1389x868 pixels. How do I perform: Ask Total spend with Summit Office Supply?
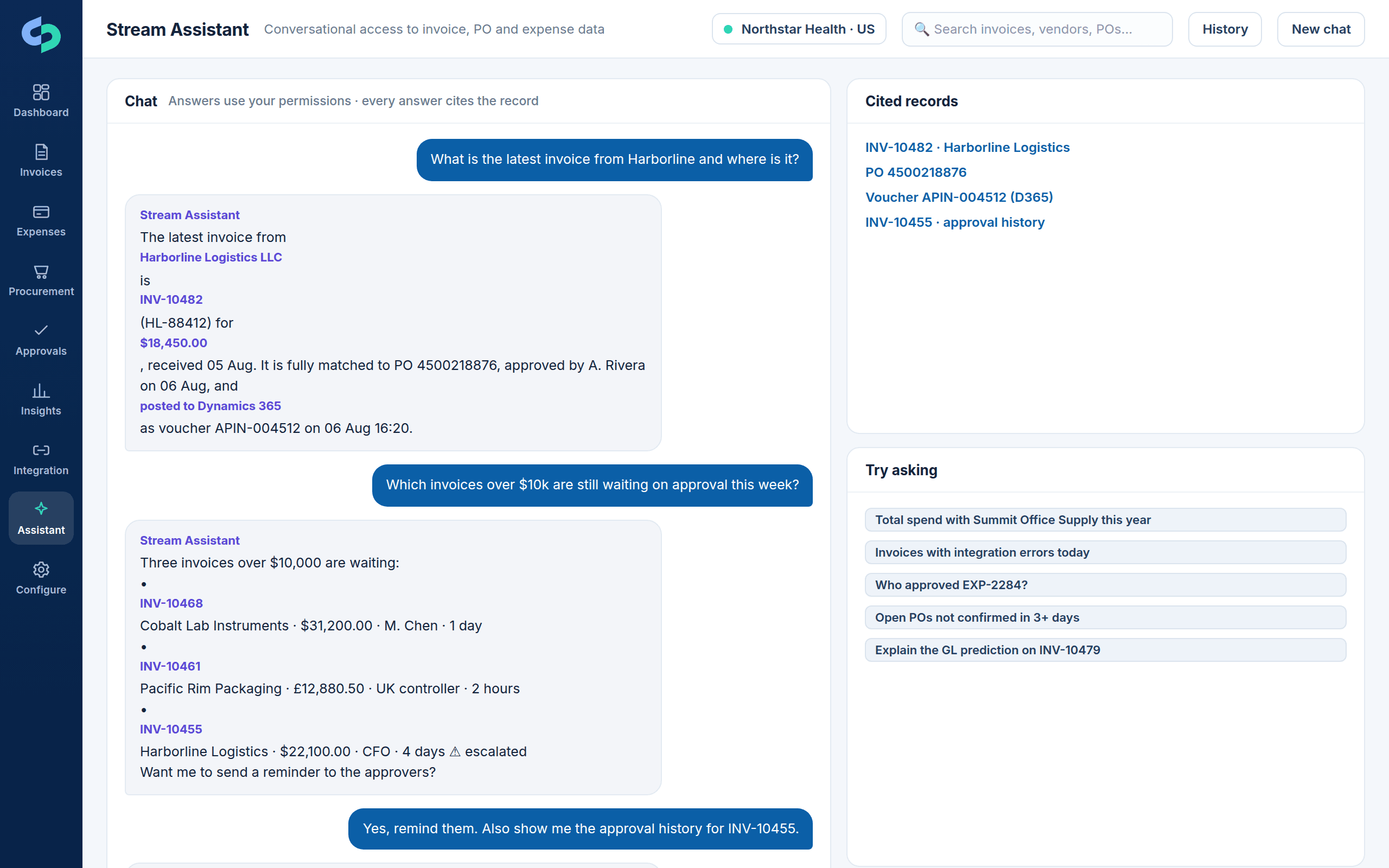(x=1105, y=520)
